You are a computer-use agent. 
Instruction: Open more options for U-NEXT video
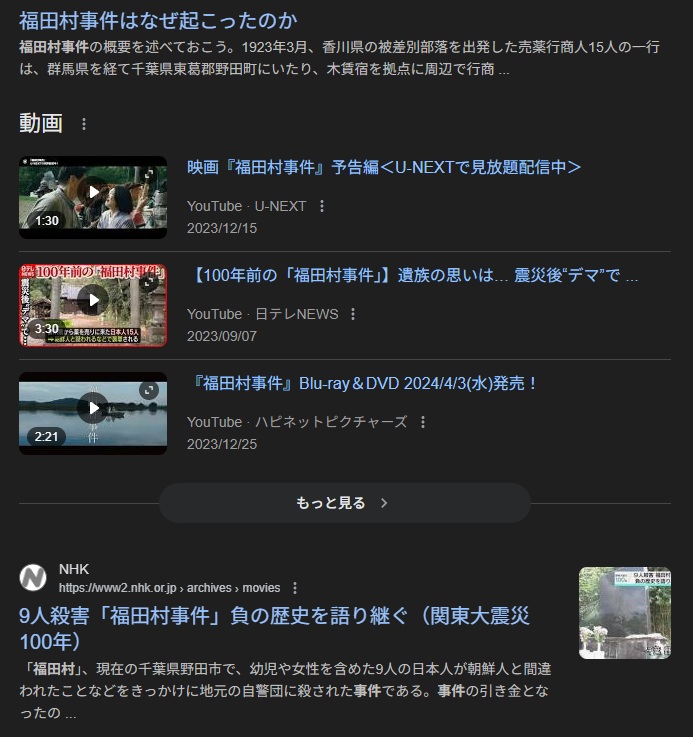click(322, 206)
